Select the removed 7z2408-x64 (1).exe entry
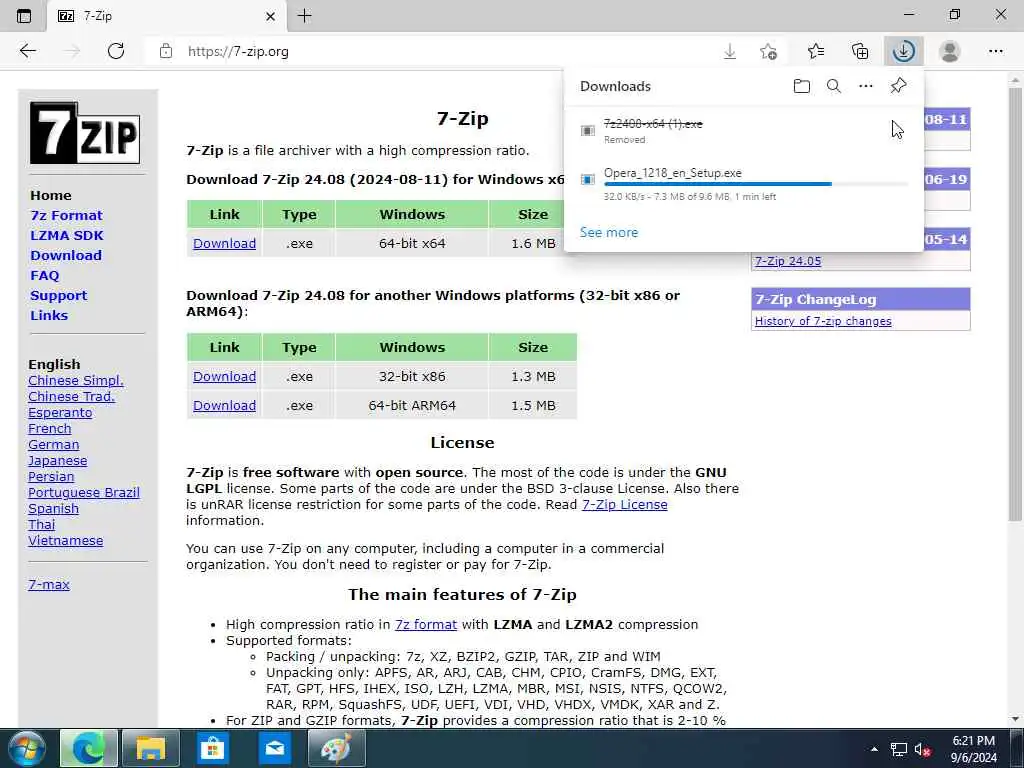This screenshot has height=768, width=1024. 744,131
